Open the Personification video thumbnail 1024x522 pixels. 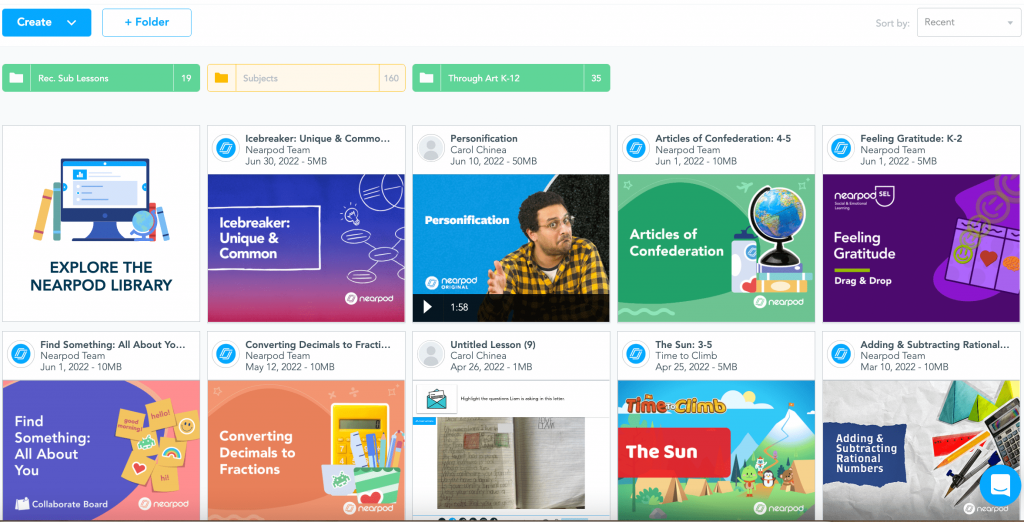[511, 248]
